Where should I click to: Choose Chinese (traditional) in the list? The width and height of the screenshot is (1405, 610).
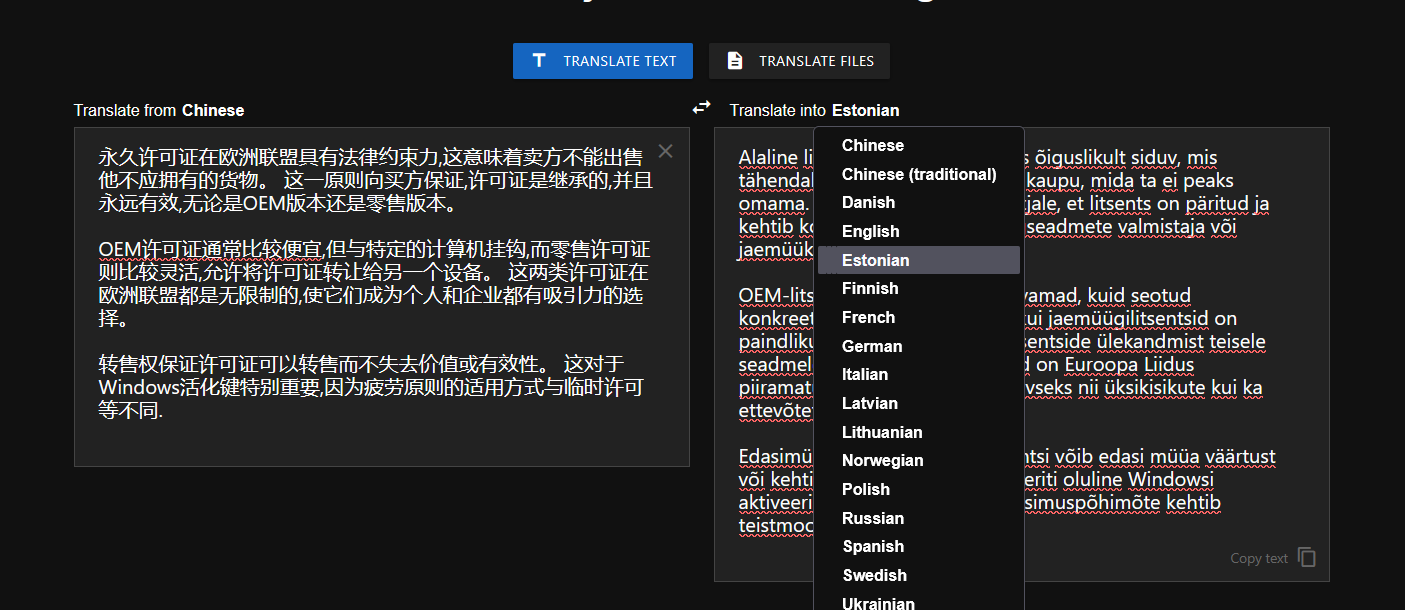click(919, 174)
